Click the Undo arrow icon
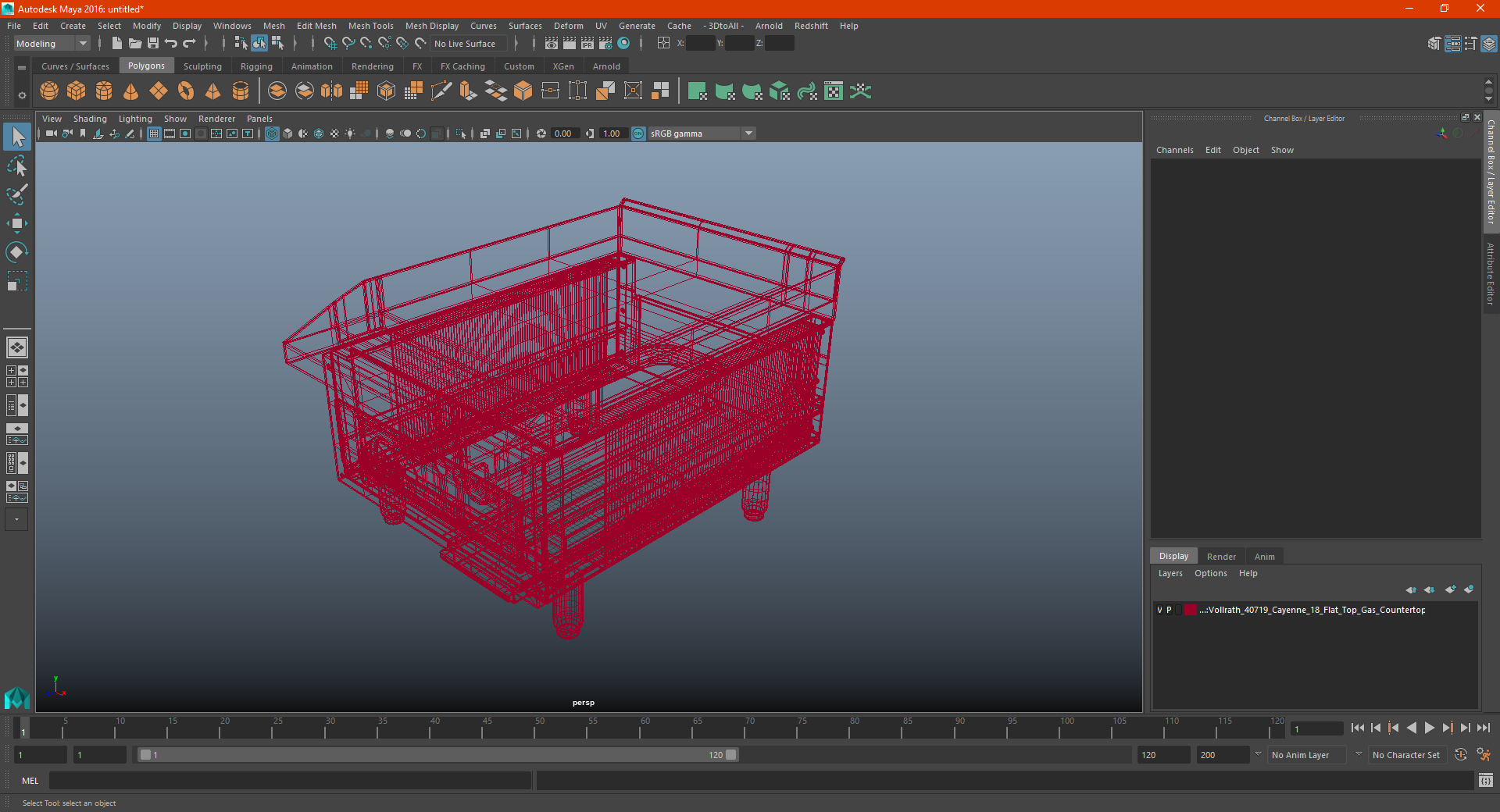The height and width of the screenshot is (812, 1500). coord(171,44)
